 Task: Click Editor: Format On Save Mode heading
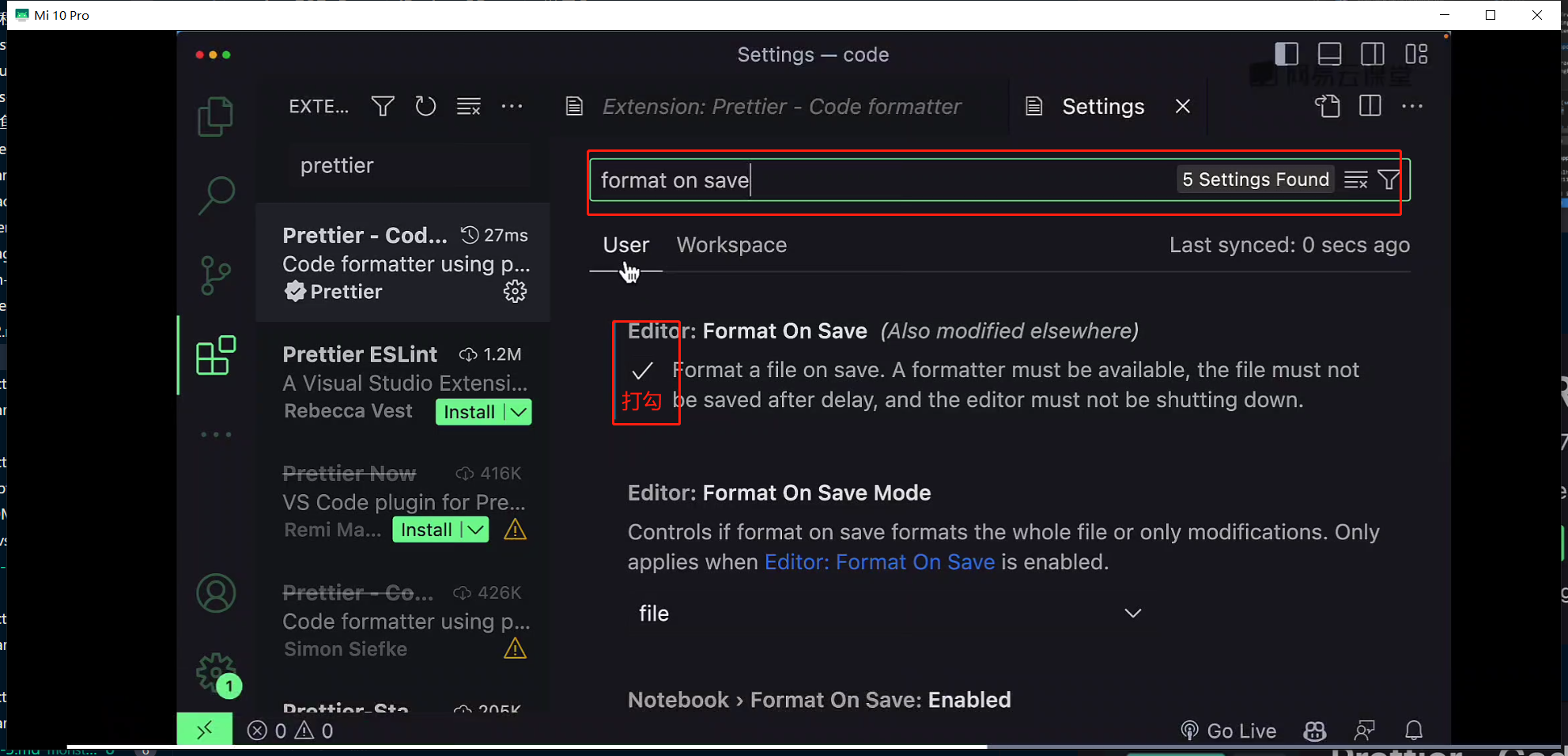[x=779, y=493]
